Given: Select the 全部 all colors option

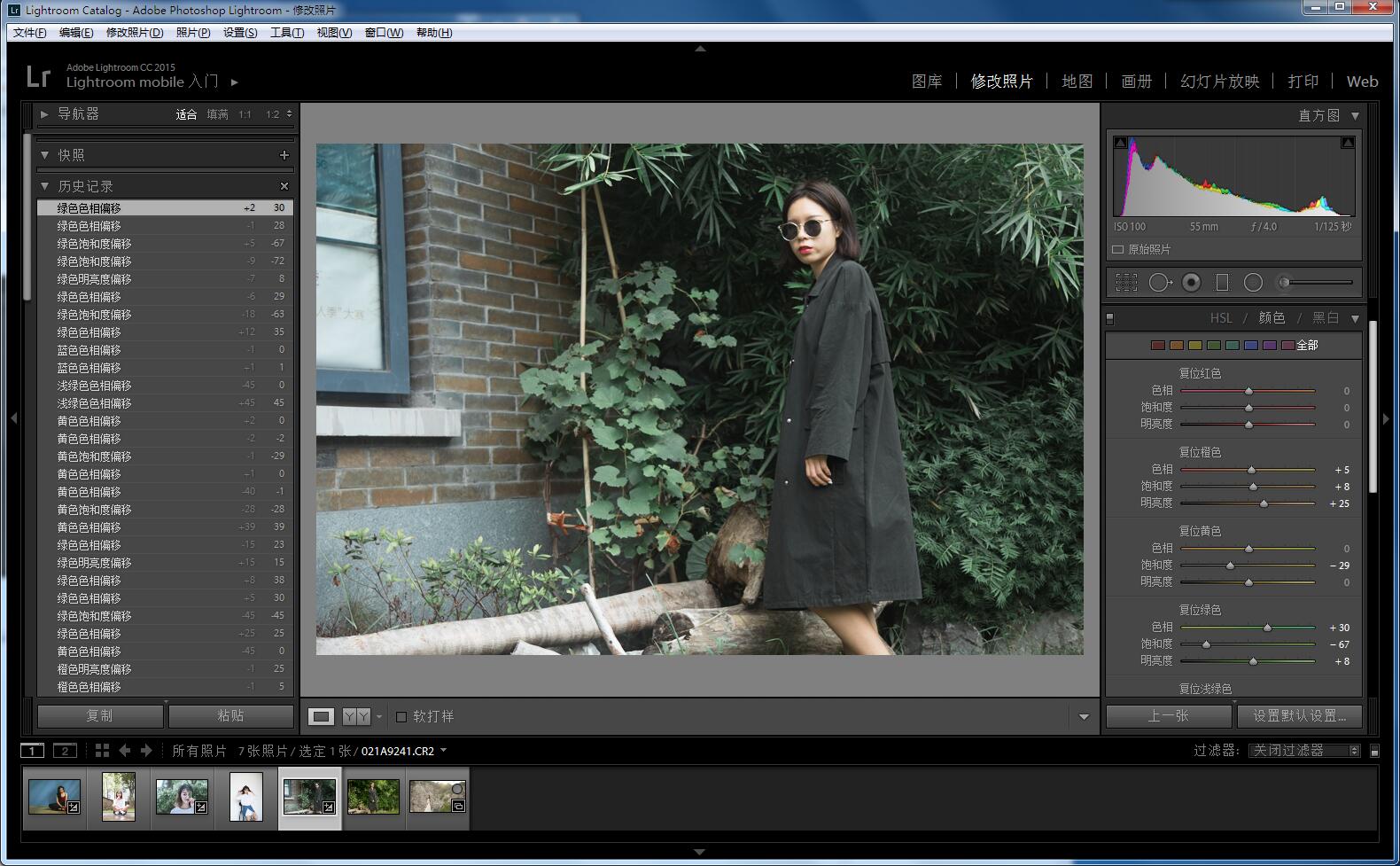Looking at the screenshot, I should (x=1308, y=346).
